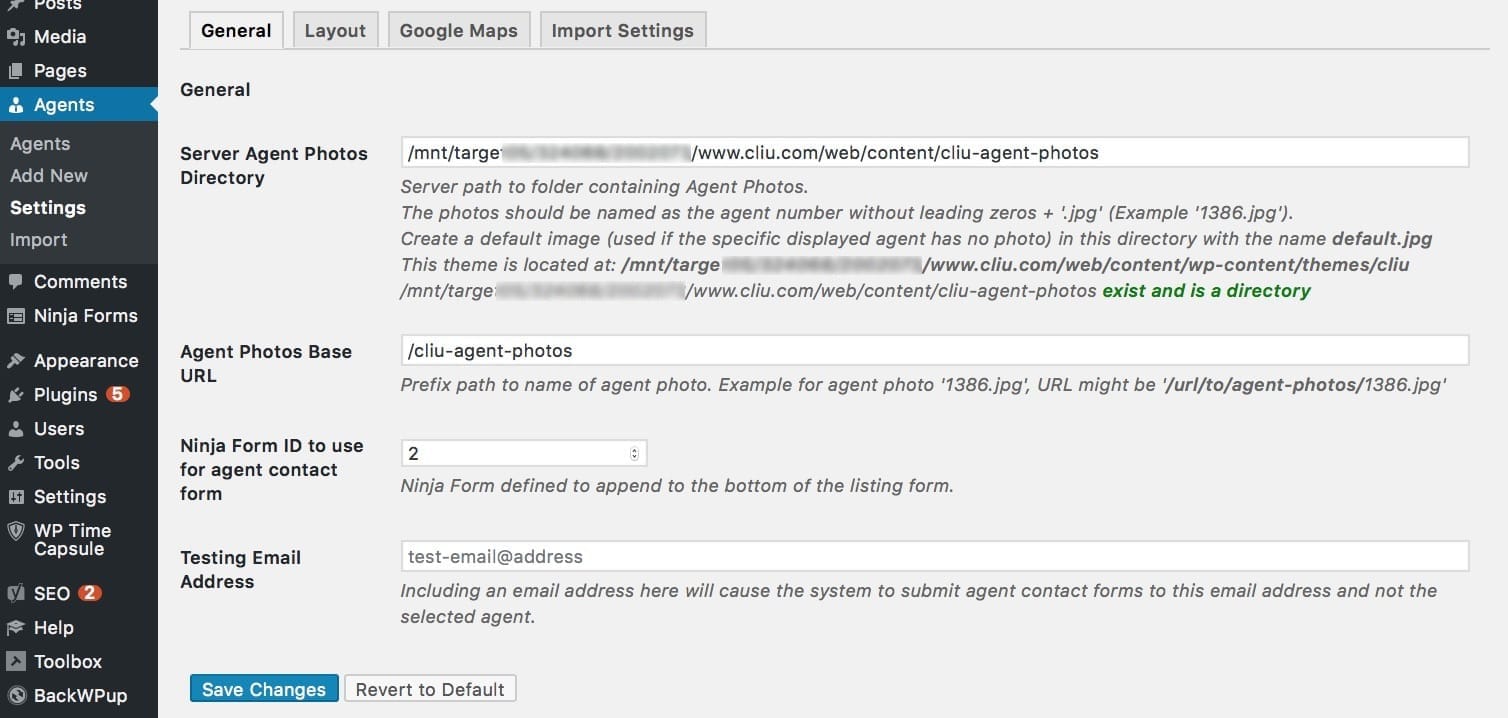Click the Ninja Form ID number stepper arrows
This screenshot has width=1508, height=718.
coord(634,454)
